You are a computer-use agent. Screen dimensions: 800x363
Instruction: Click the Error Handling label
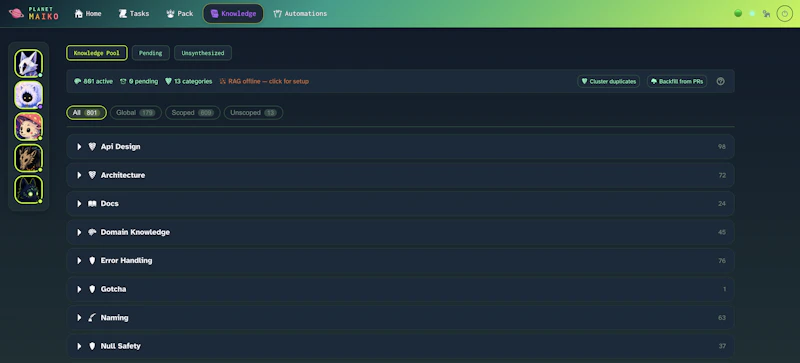coord(127,261)
